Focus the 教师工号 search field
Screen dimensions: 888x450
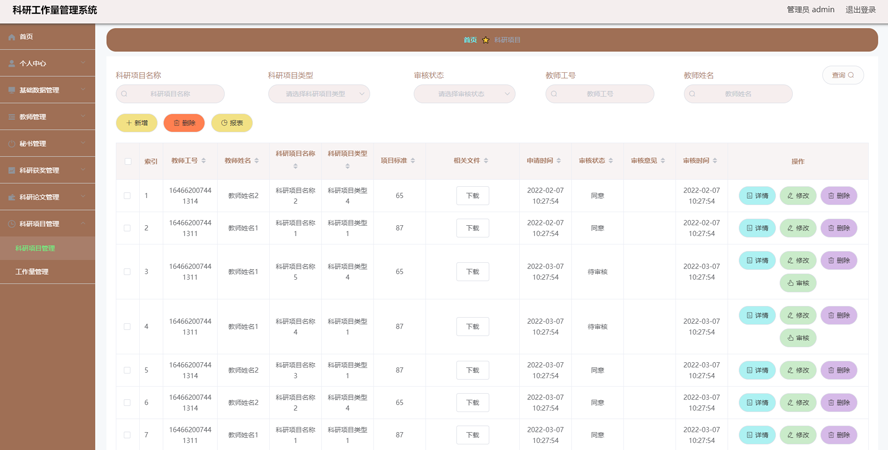click(600, 94)
